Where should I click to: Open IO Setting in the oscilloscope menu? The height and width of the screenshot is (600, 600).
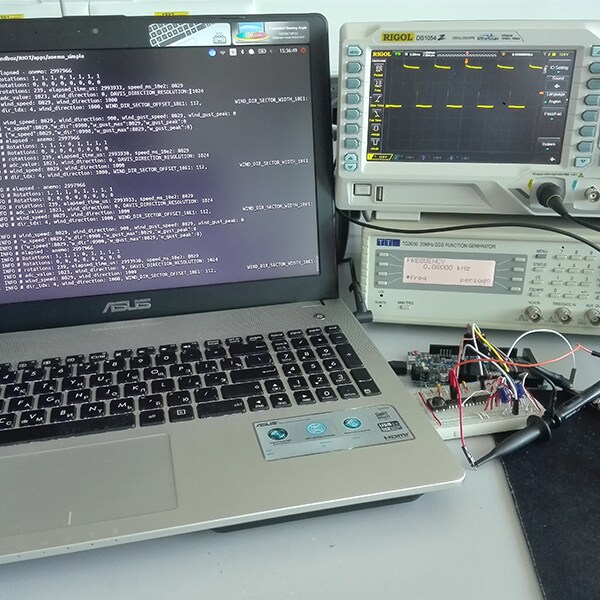coord(559,68)
